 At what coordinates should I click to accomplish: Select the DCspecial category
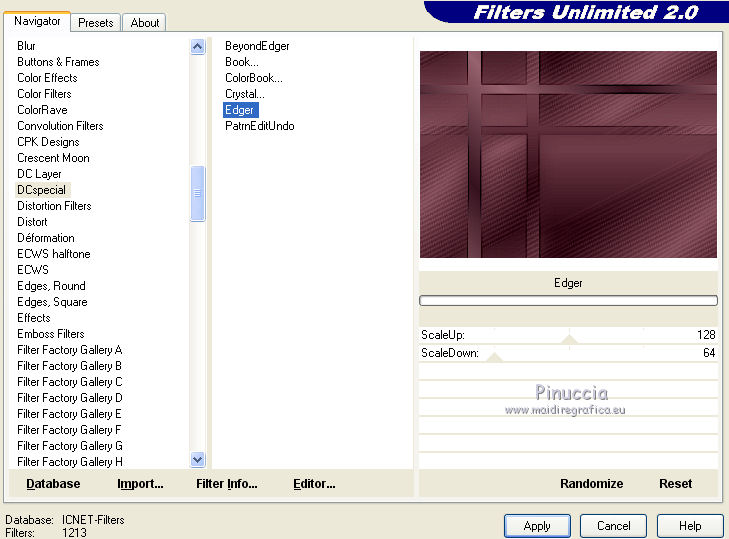[x=42, y=190]
